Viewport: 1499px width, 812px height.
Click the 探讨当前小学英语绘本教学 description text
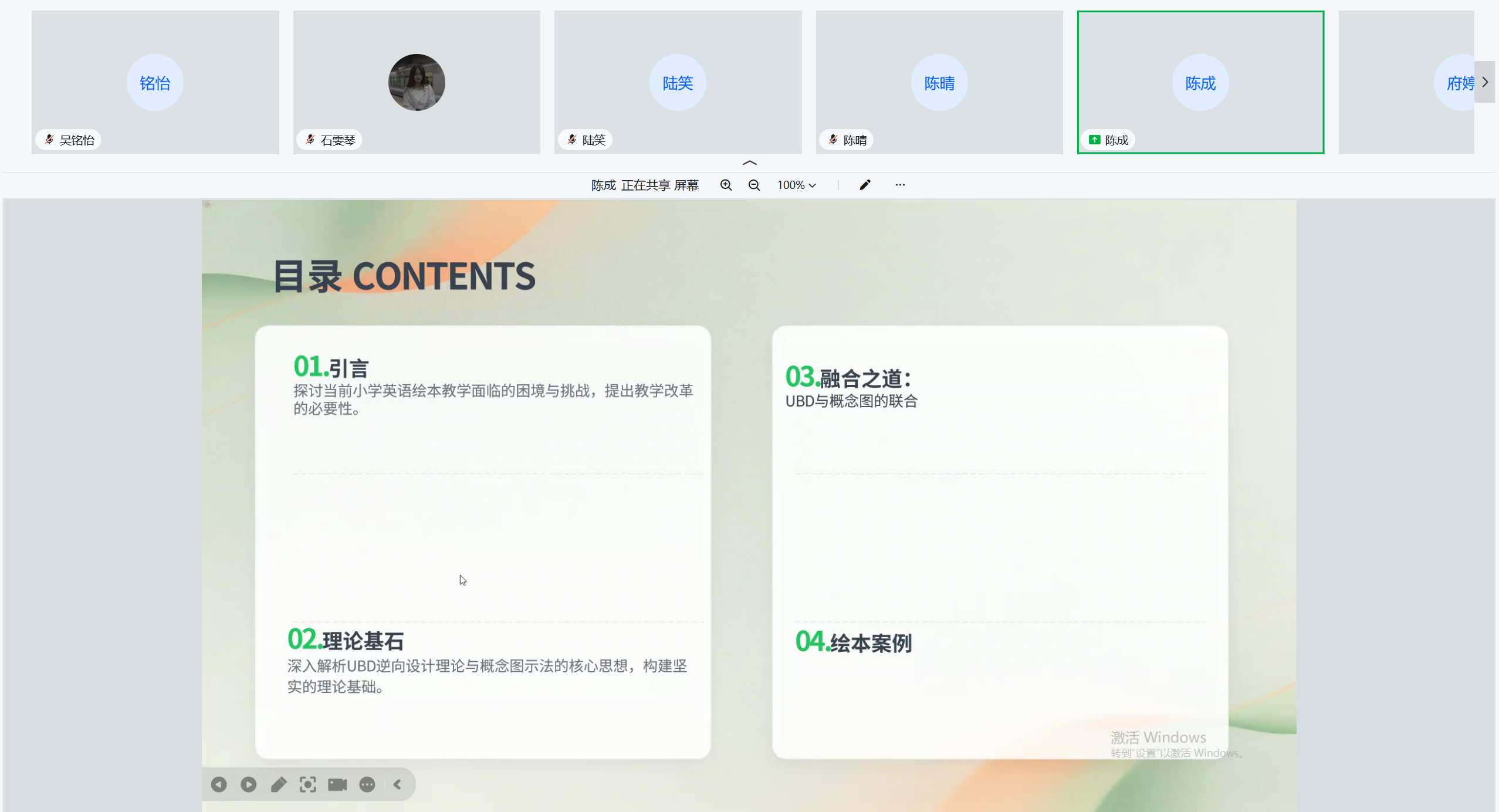[493, 400]
